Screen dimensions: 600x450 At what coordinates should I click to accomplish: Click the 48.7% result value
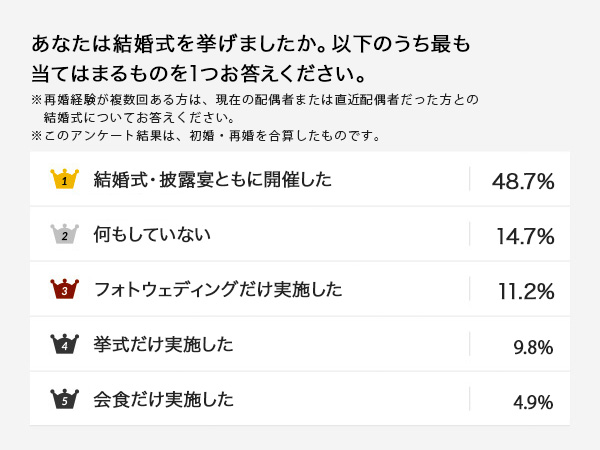coord(523,181)
